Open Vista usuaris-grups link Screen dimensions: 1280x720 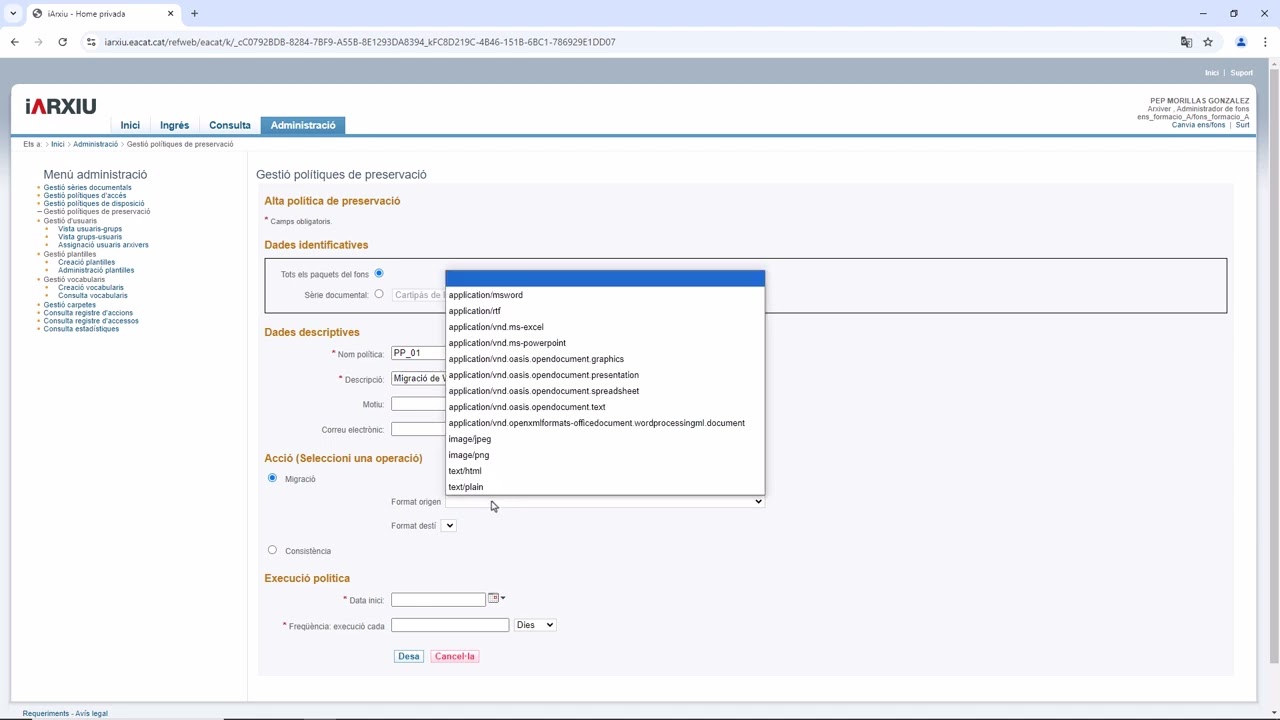coord(90,229)
